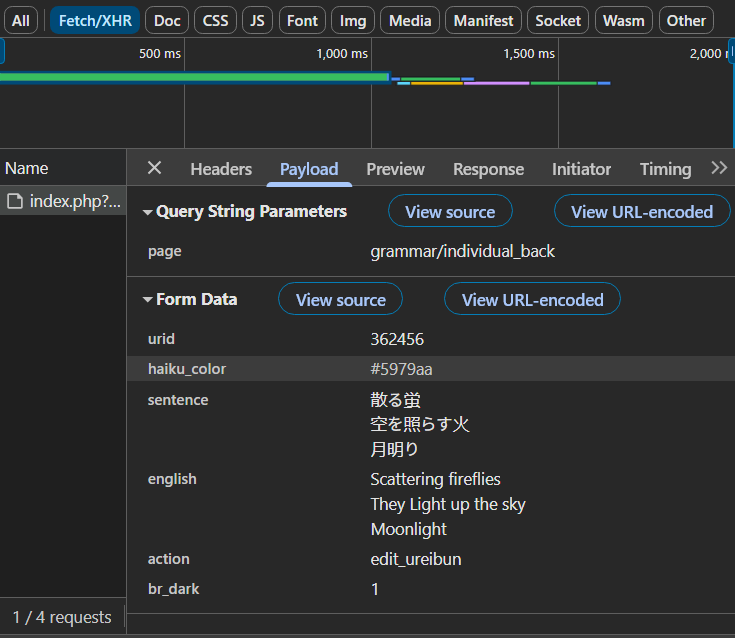This screenshot has height=638, width=735.
Task: Enable the CSS request filter
Action: pos(215,20)
